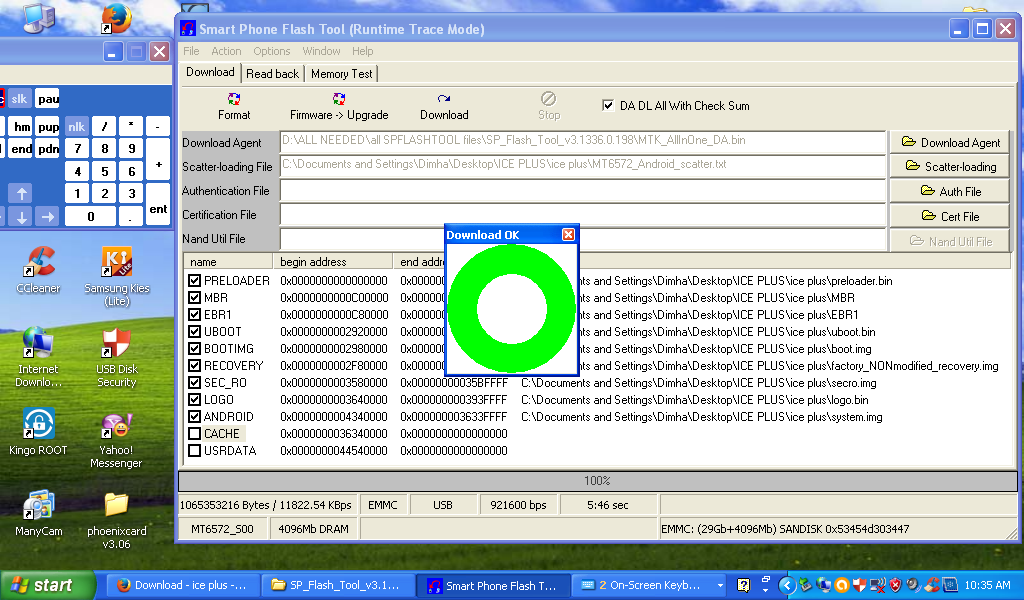
Task: Open the taskbar language bar options arrow
Action: pyautogui.click(x=765, y=590)
